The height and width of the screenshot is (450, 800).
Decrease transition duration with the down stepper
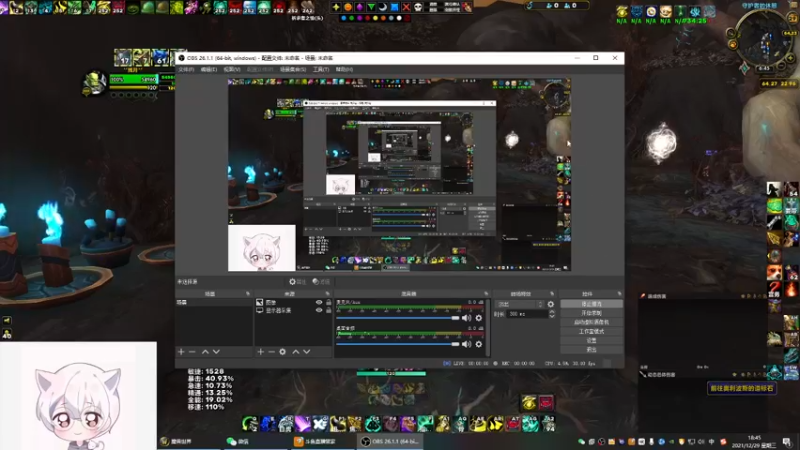(552, 316)
